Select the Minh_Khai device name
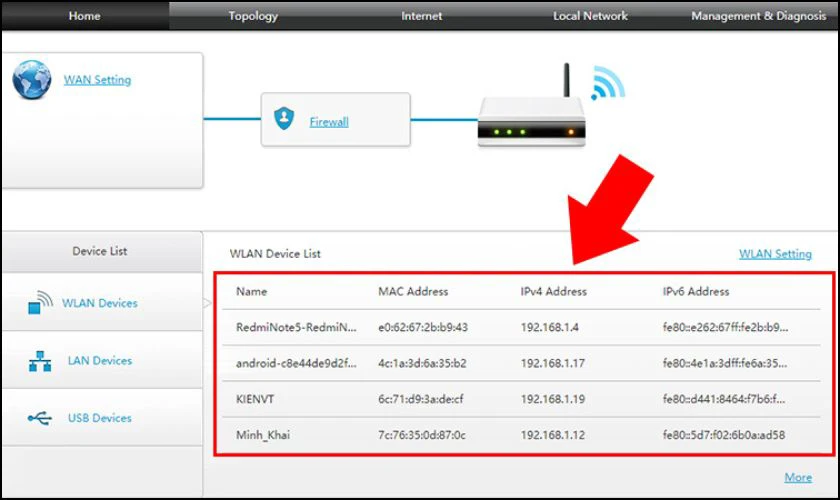840x500 pixels. coord(263,435)
